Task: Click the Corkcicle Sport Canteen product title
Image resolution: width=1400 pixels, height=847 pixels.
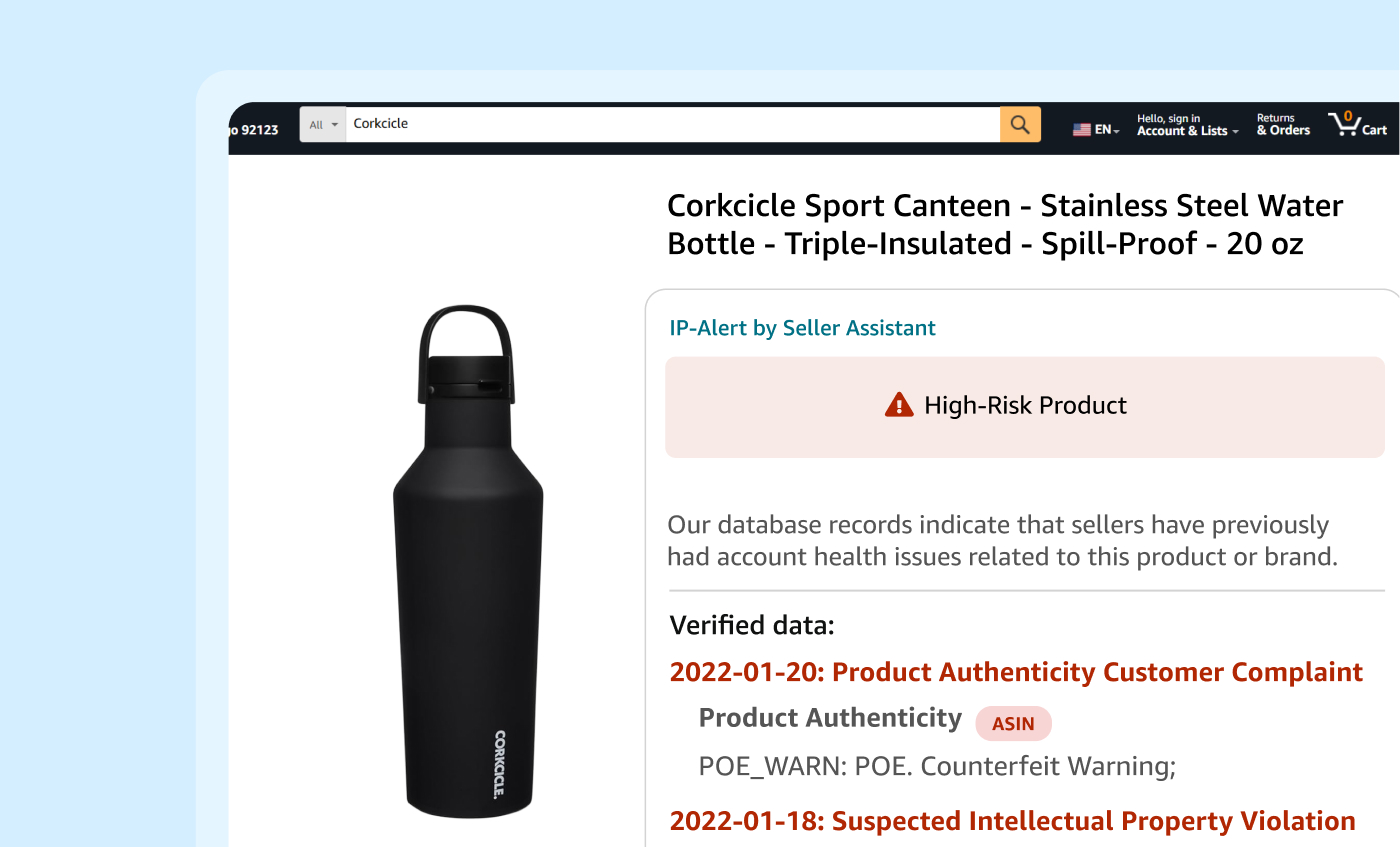Action: (x=1004, y=225)
